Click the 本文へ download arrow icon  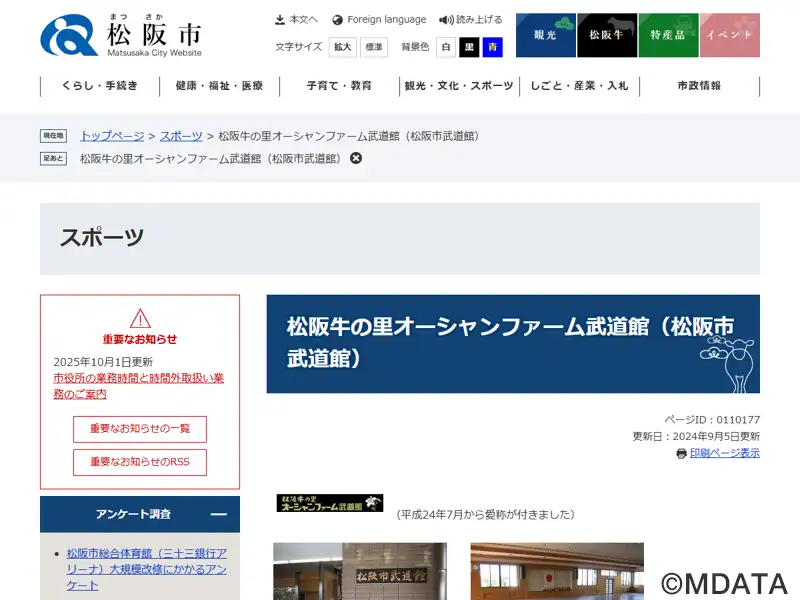[280, 20]
